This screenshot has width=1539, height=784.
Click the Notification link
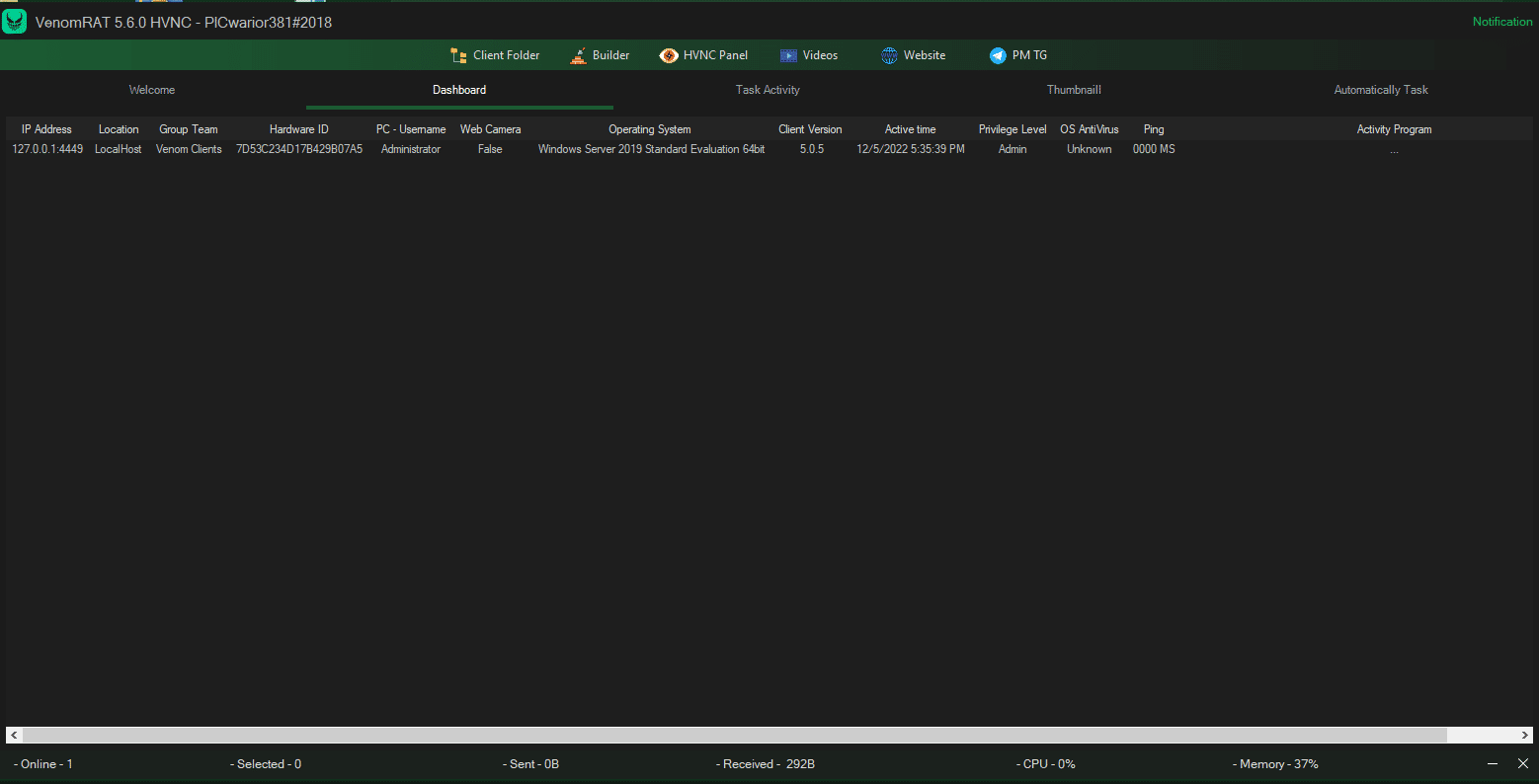pos(1502,22)
